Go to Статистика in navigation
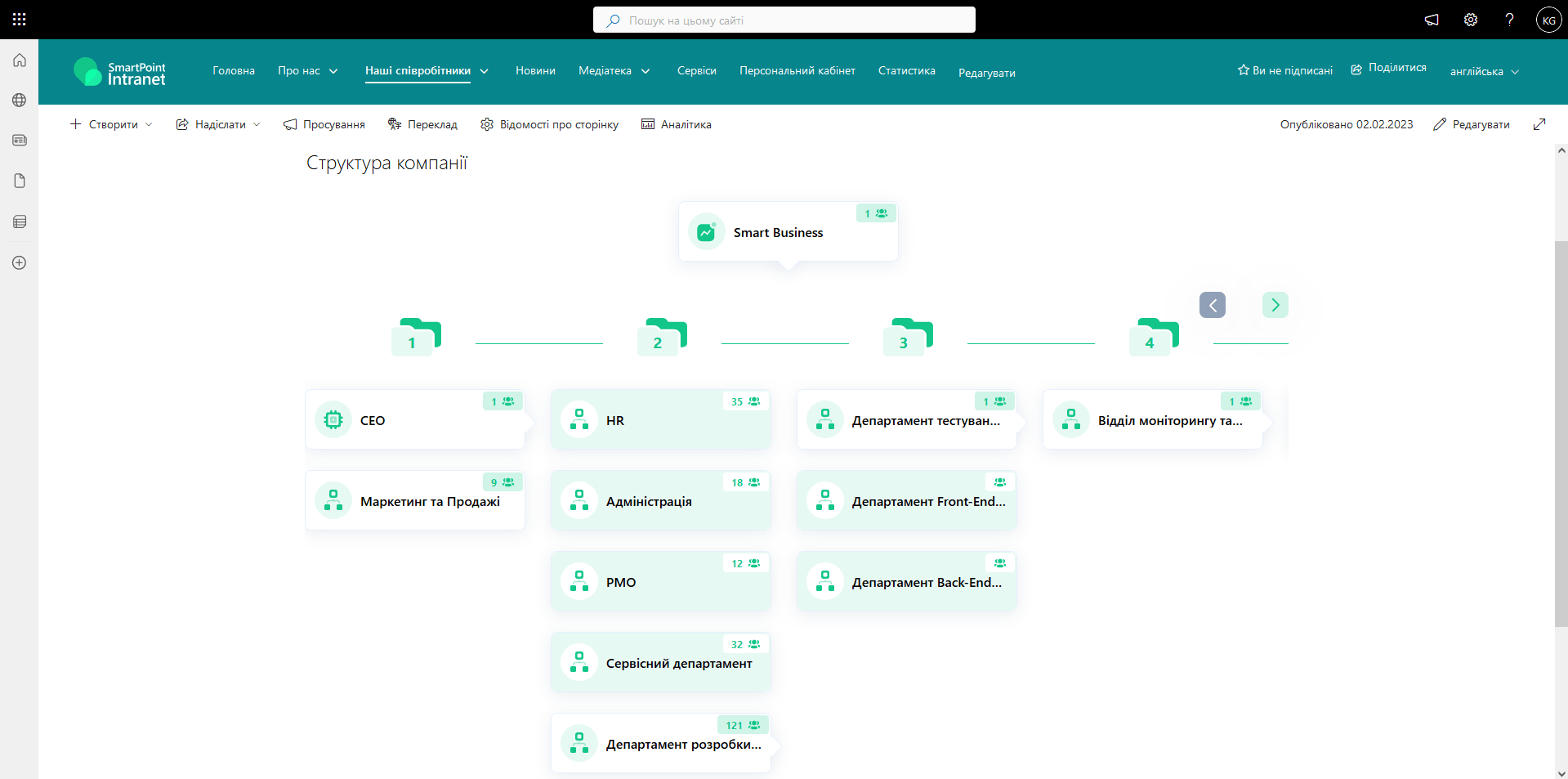This screenshot has width=1568, height=779. coord(906,71)
